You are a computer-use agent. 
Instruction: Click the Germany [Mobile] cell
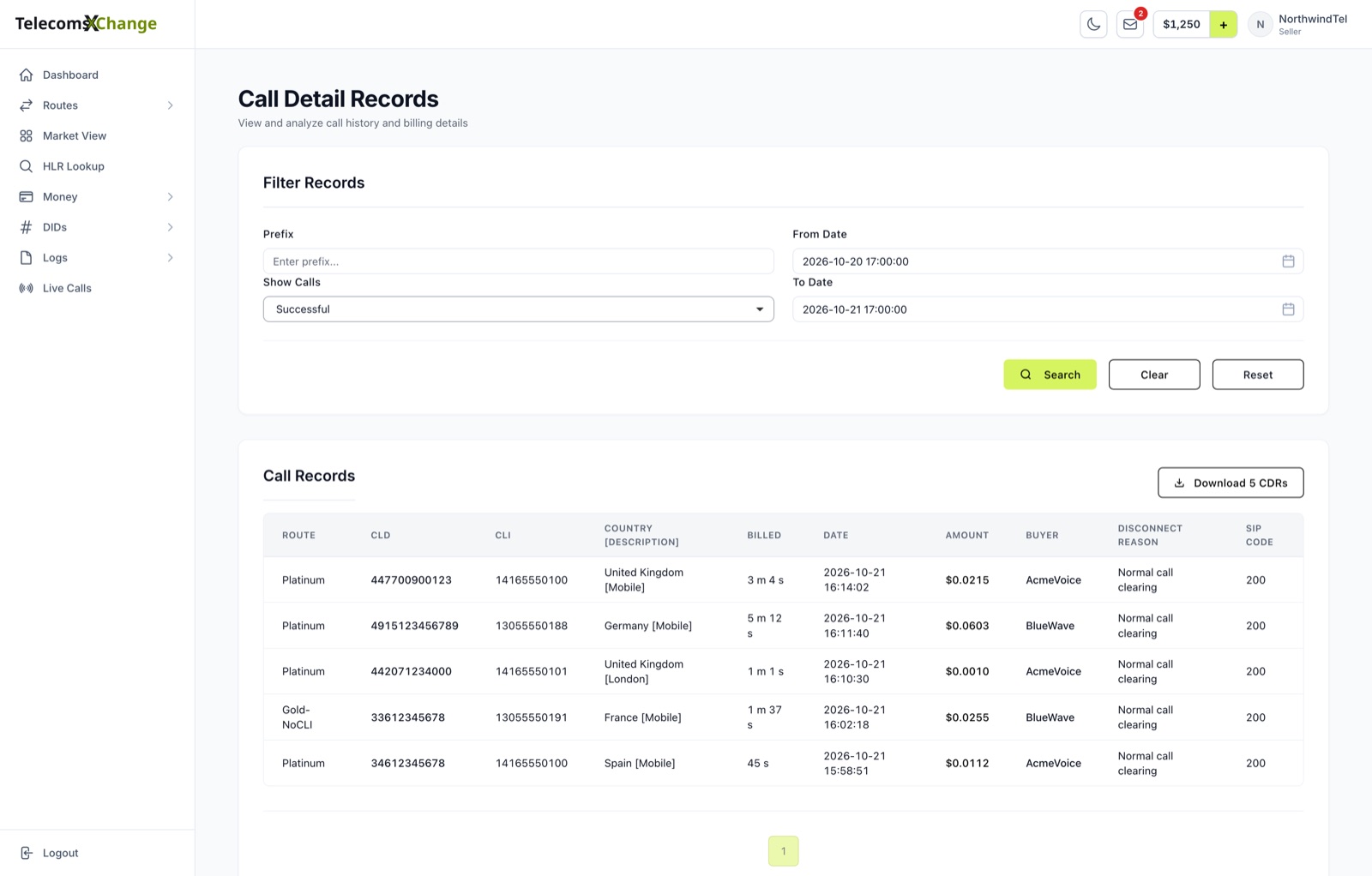(x=648, y=626)
